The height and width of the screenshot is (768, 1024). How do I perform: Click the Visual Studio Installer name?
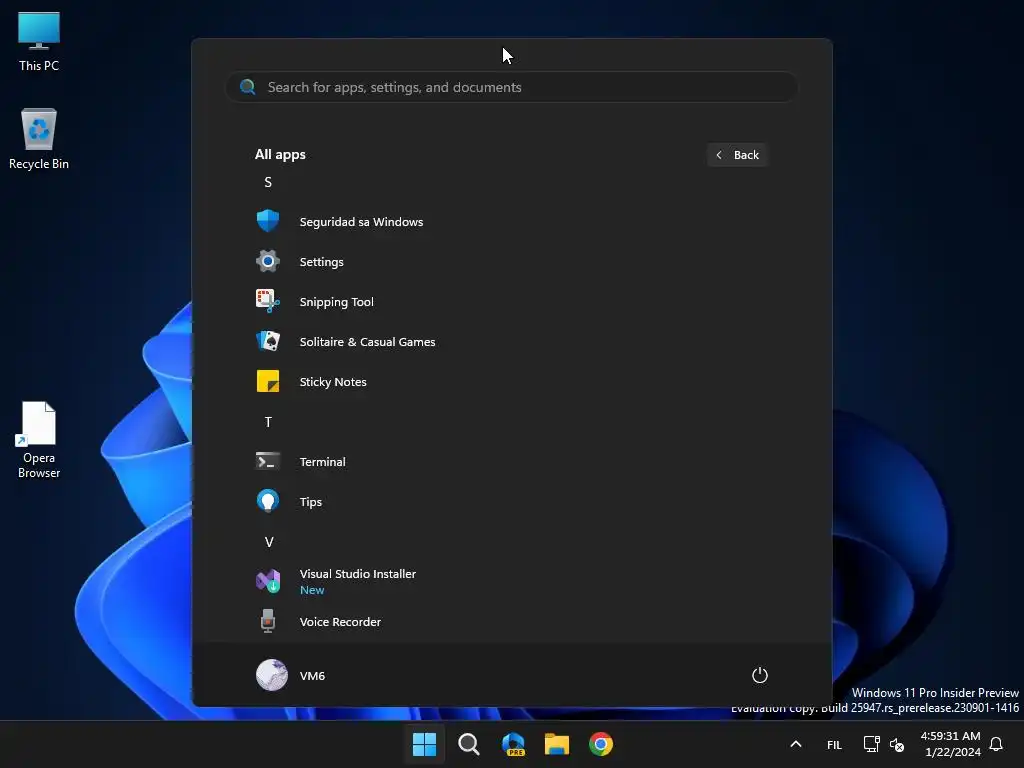click(357, 573)
